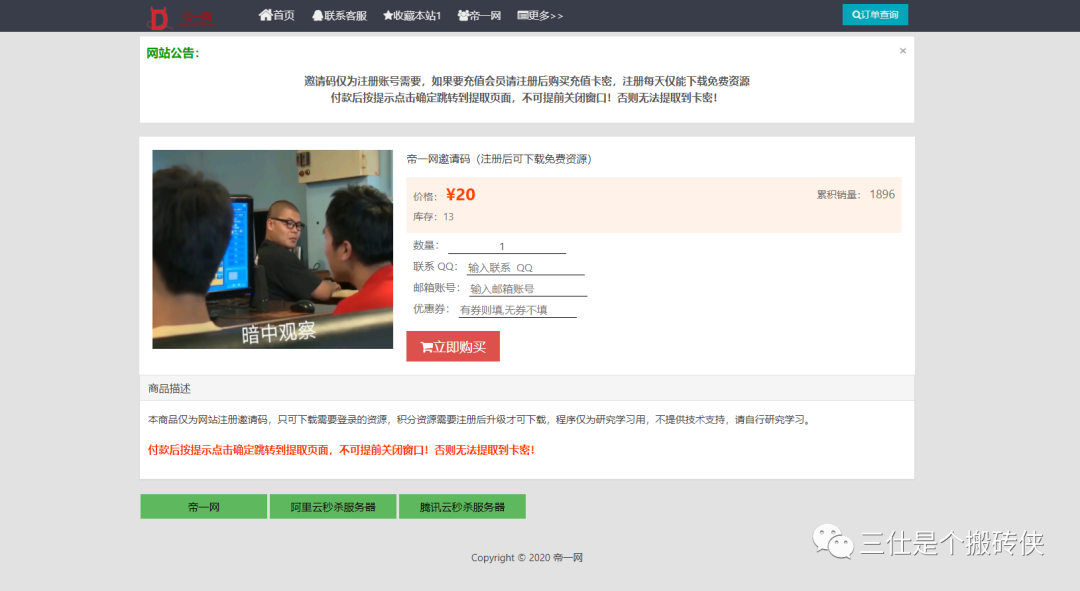1080x591 pixels.
Task: Click the 腾讯云秒杀服务器 green button
Action: pos(462,506)
